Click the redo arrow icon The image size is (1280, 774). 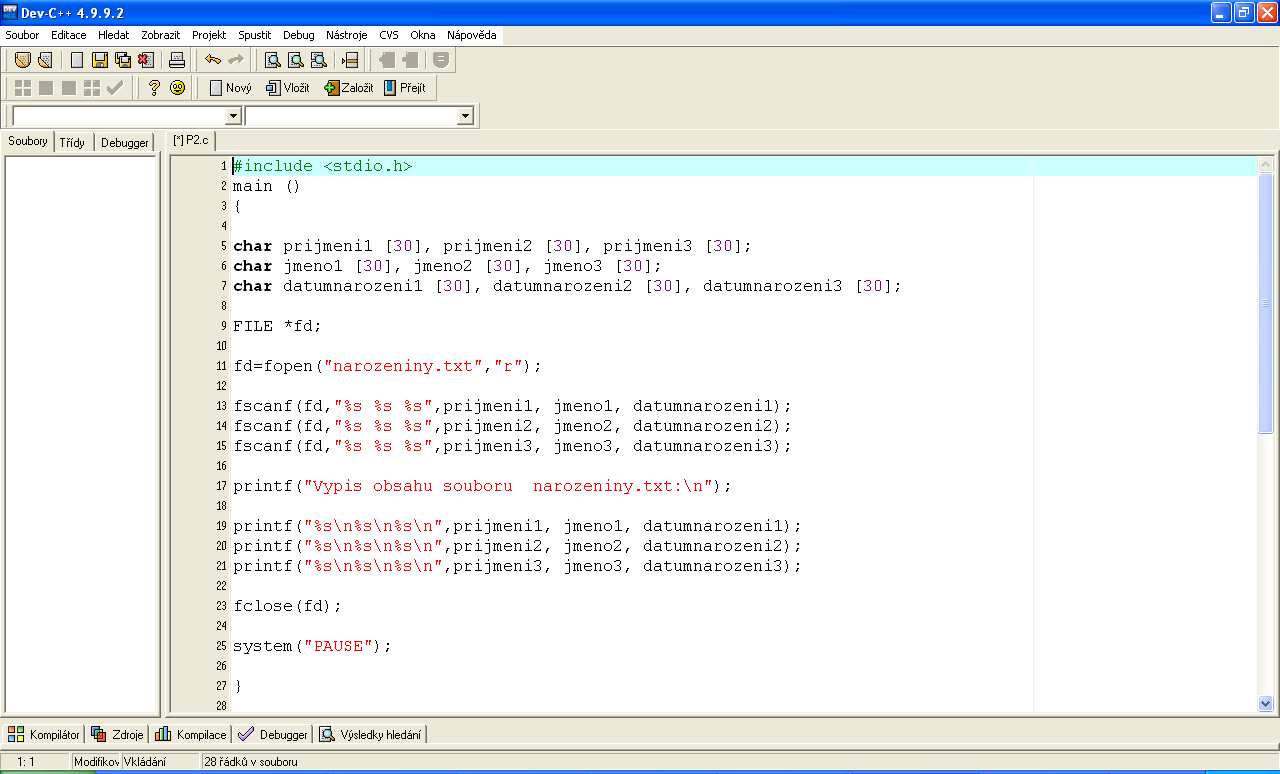point(236,60)
